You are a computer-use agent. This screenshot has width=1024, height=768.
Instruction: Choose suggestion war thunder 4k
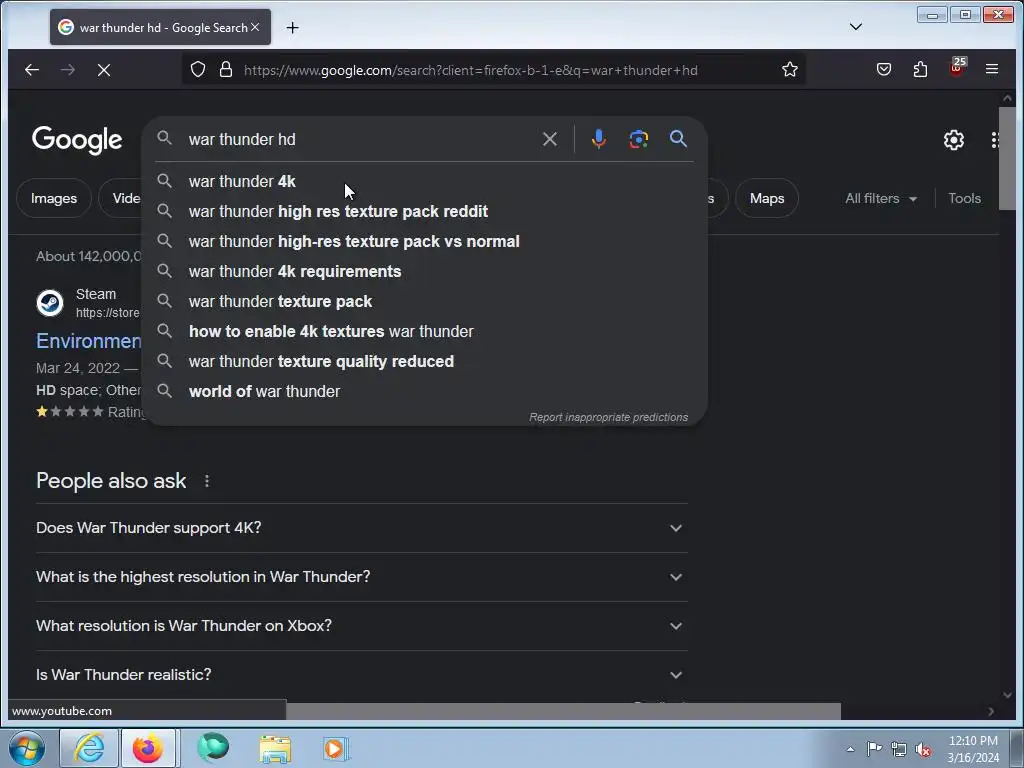click(x=424, y=182)
